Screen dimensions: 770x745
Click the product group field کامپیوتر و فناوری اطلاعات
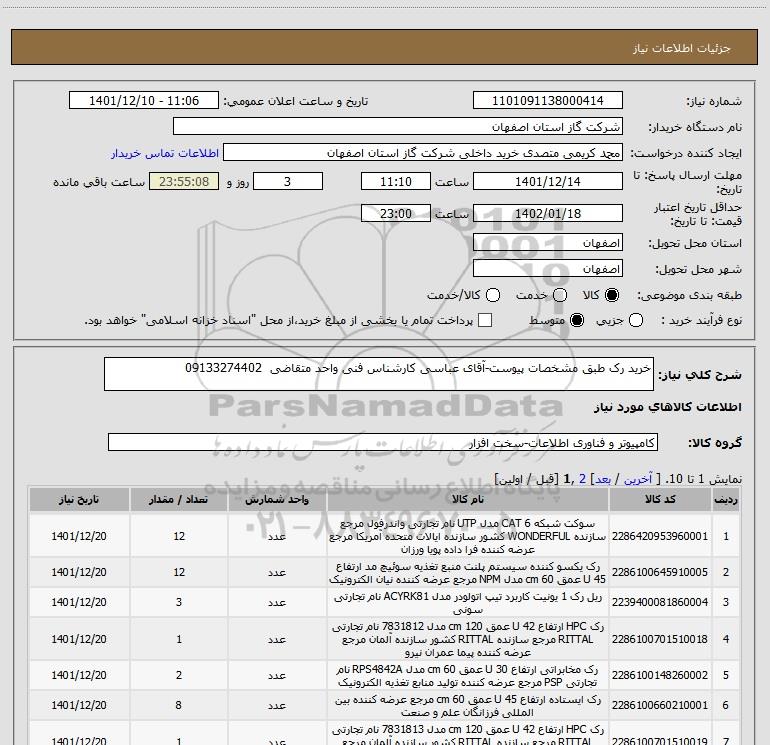point(383,442)
